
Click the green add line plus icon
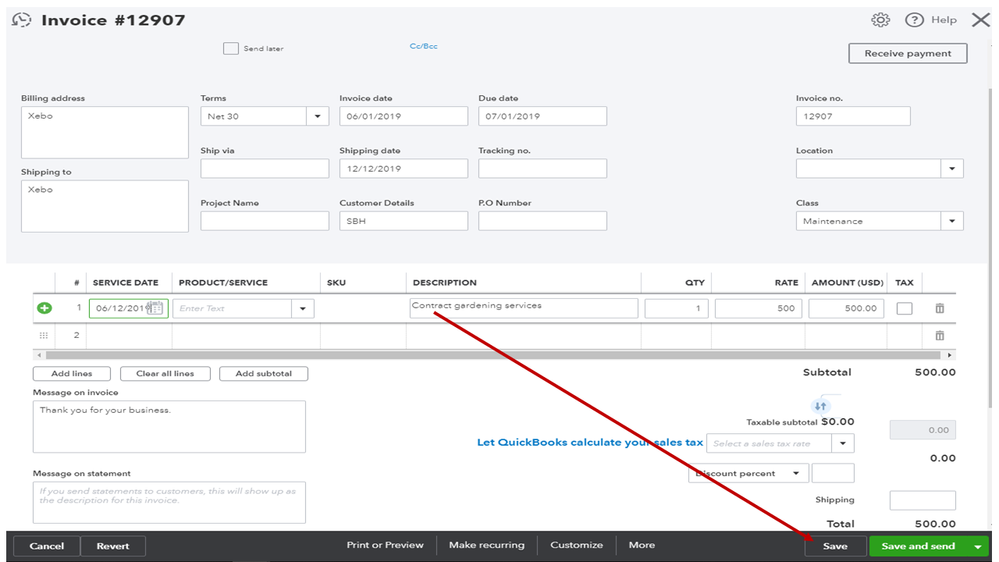coord(44,308)
